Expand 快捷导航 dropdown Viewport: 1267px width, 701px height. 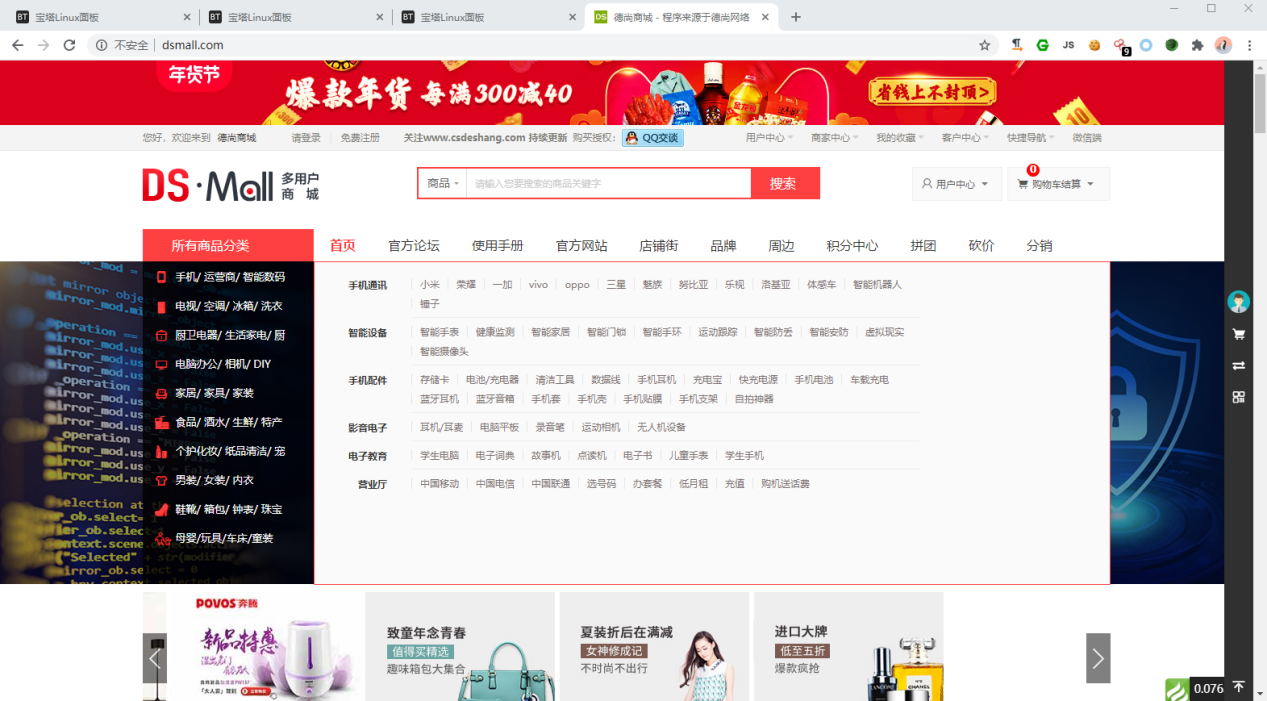point(1030,138)
